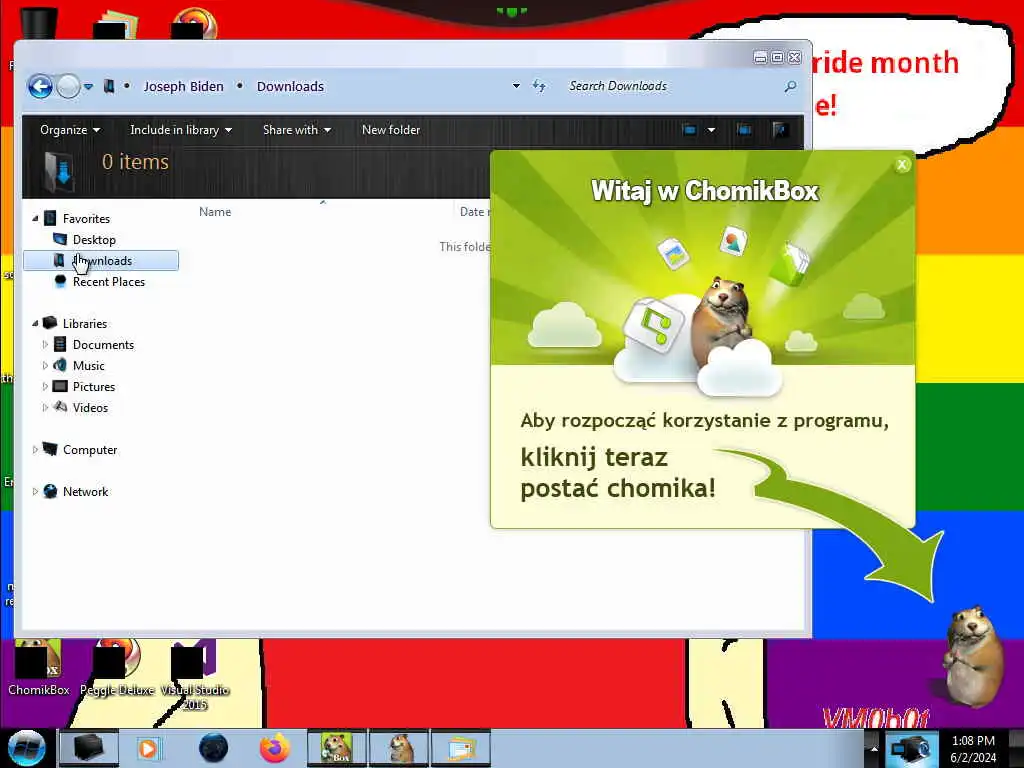Toggle the preview pane icon
This screenshot has height=768, width=1024.
pyautogui.click(x=744, y=129)
